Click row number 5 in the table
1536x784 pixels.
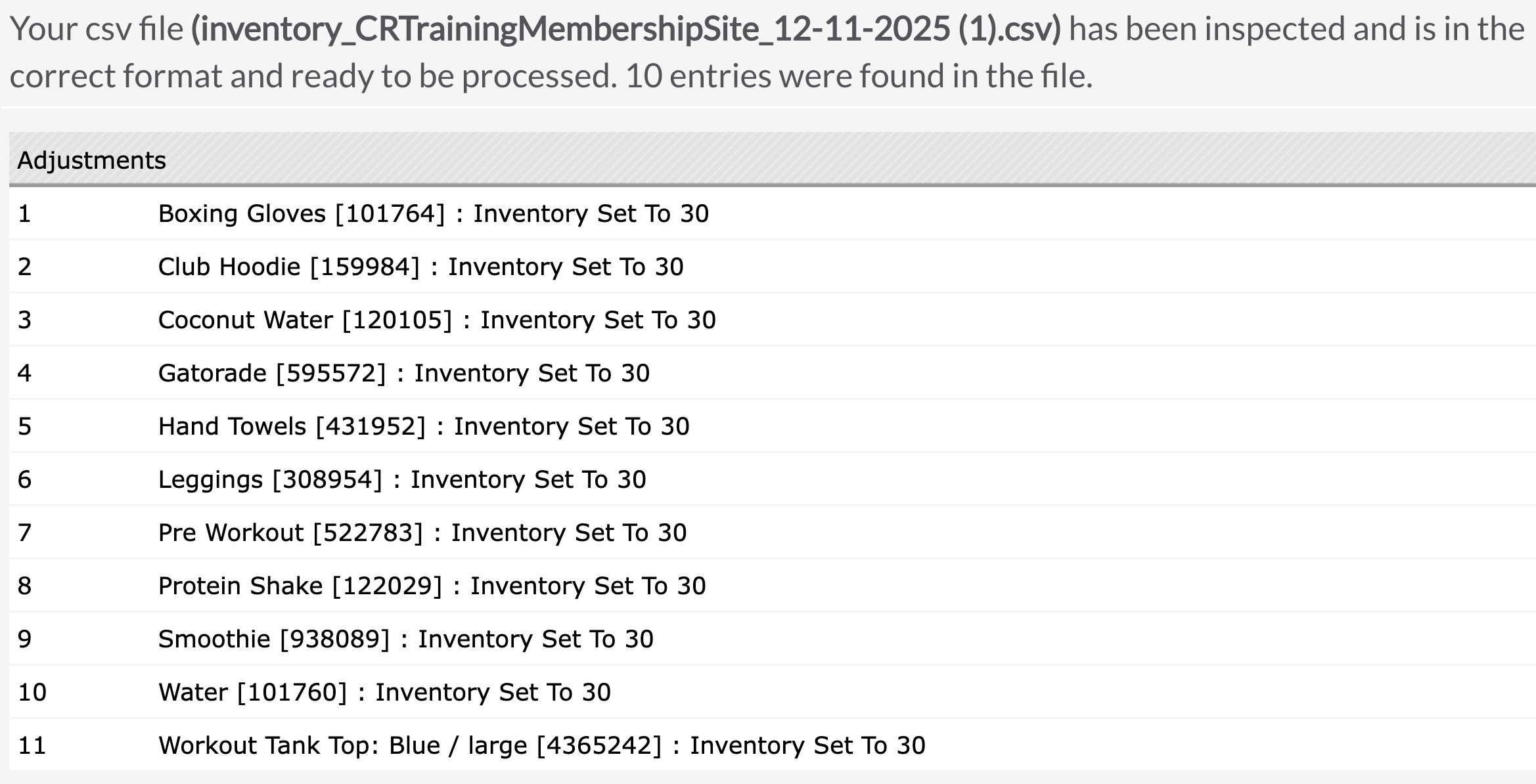(24, 427)
